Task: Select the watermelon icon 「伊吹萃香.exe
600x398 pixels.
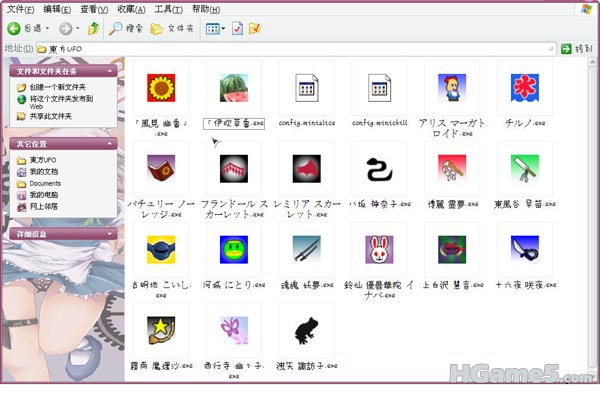Action: pyautogui.click(x=234, y=88)
